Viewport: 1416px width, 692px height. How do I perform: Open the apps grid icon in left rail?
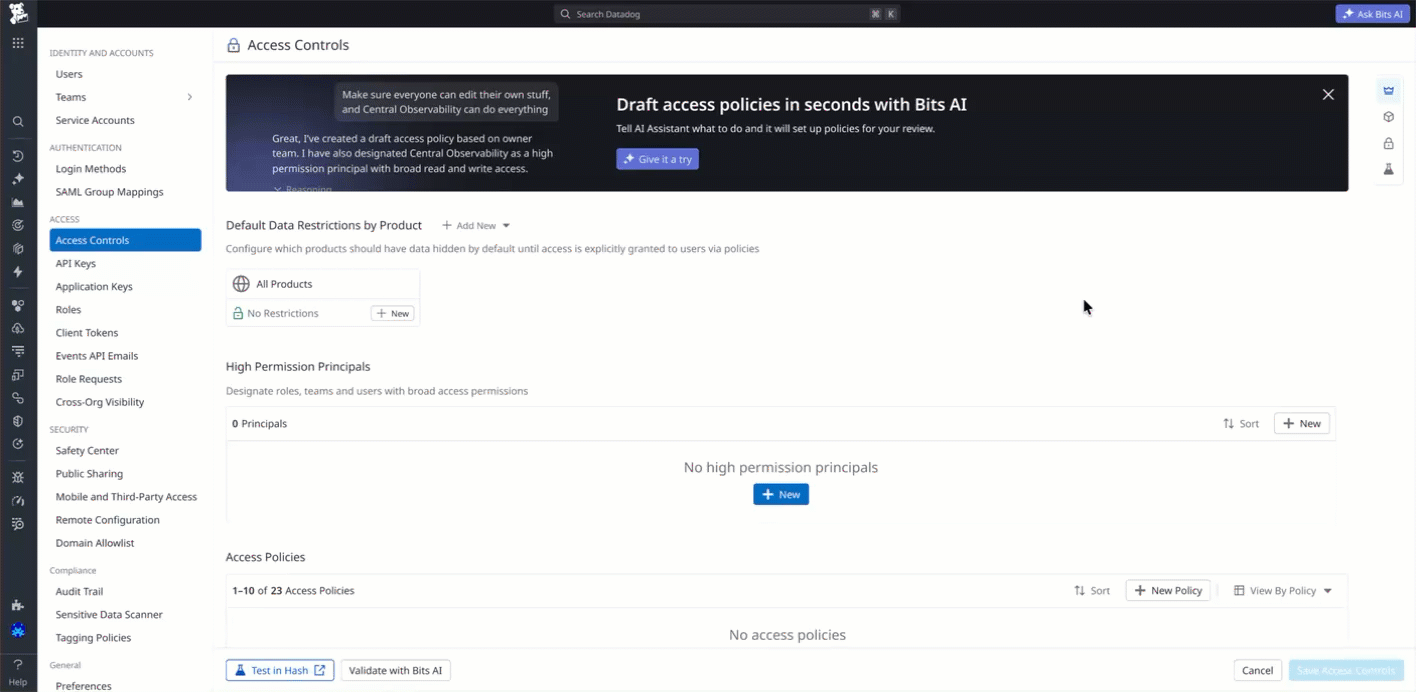tap(18, 43)
